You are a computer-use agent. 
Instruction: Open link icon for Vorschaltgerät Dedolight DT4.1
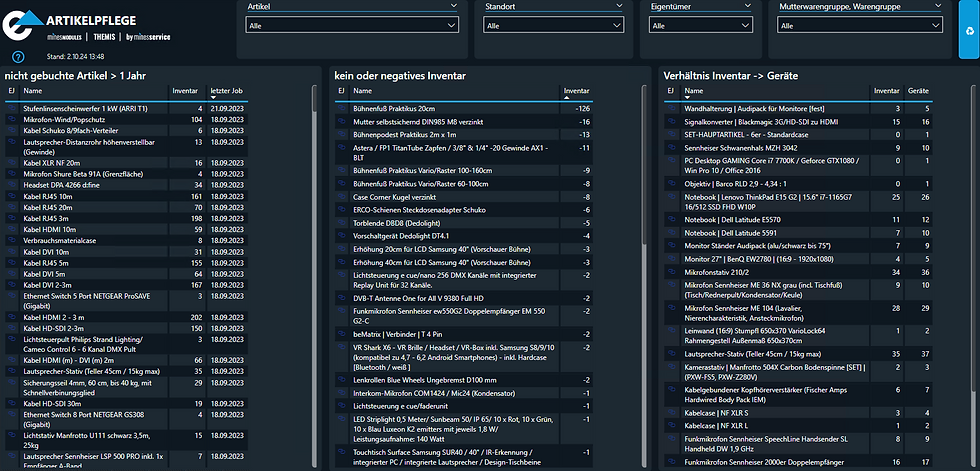tap(341, 236)
